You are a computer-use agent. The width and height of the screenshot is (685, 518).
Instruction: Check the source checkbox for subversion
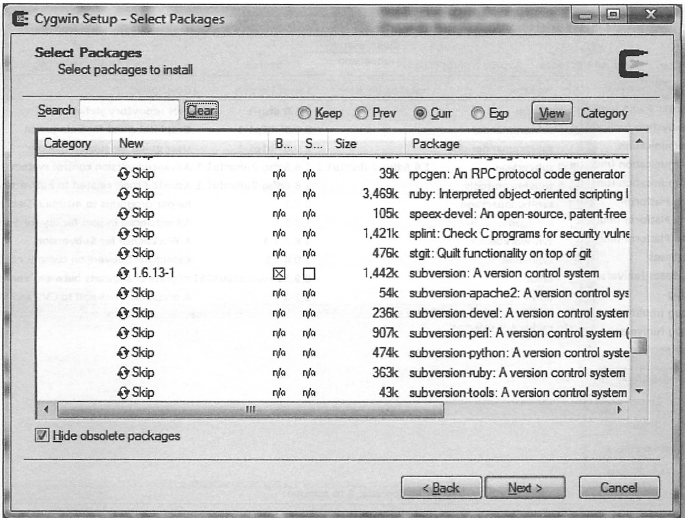pyautogui.click(x=309, y=273)
